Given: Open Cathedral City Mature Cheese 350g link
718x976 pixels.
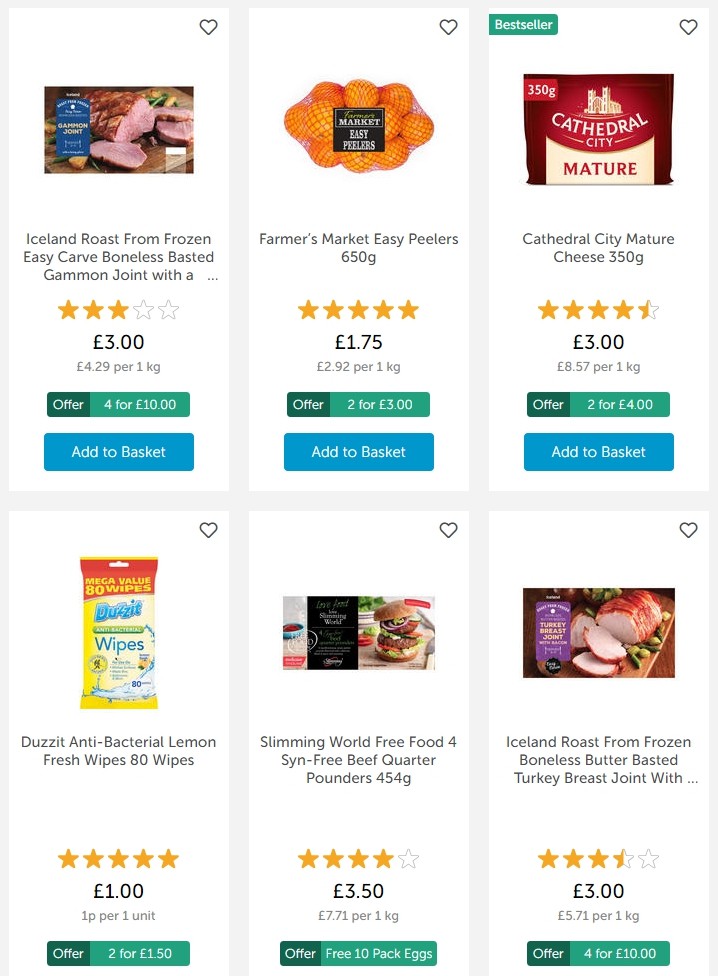Looking at the screenshot, I should point(599,248).
